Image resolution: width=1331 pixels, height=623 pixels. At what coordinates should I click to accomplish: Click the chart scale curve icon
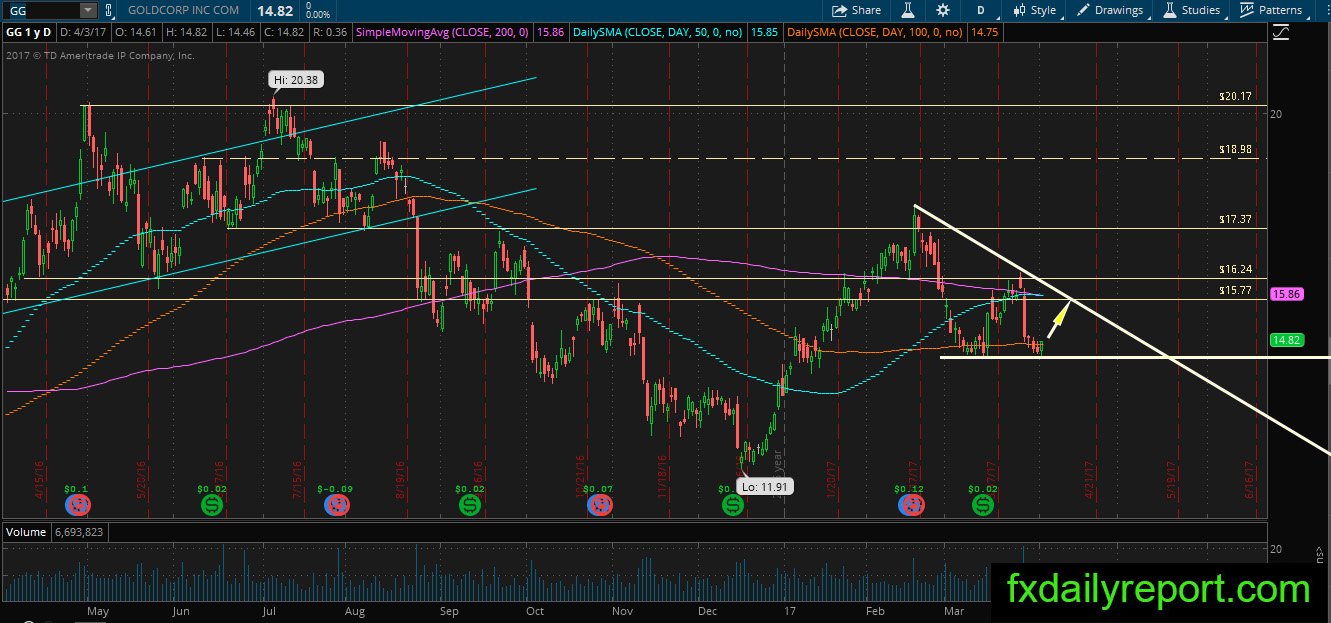pos(1281,33)
